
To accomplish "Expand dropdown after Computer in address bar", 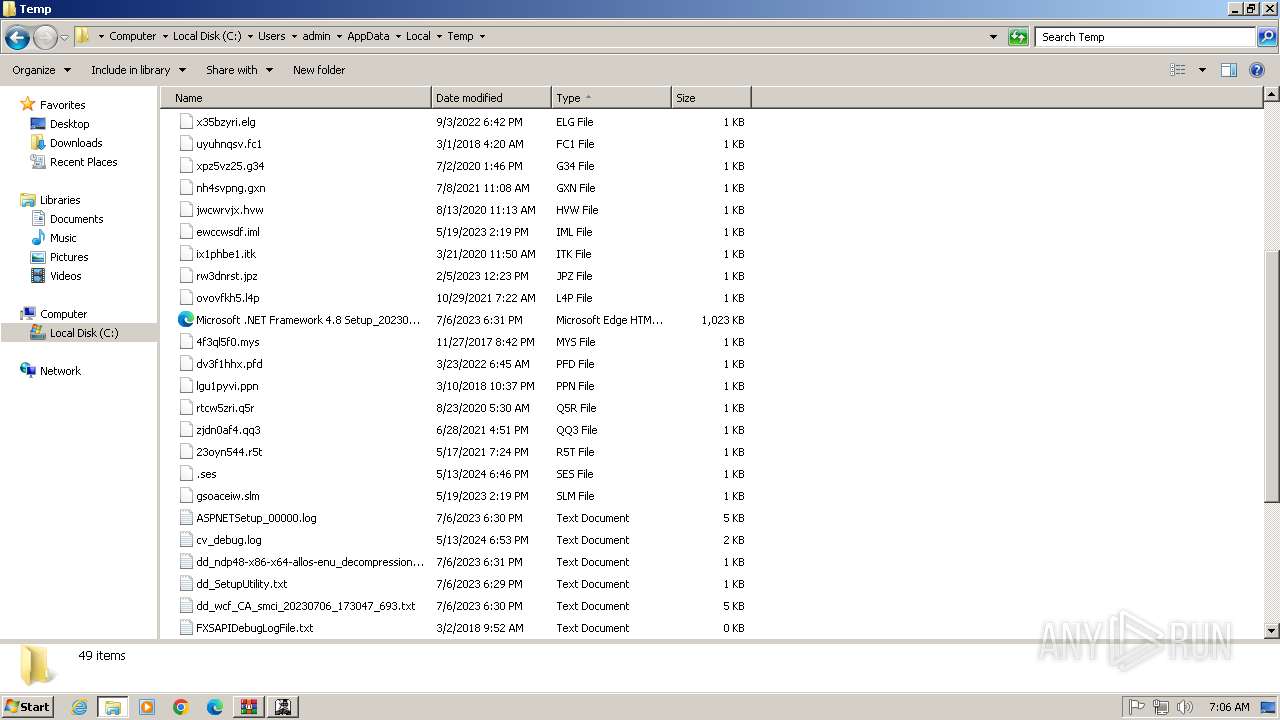I will [164, 37].
